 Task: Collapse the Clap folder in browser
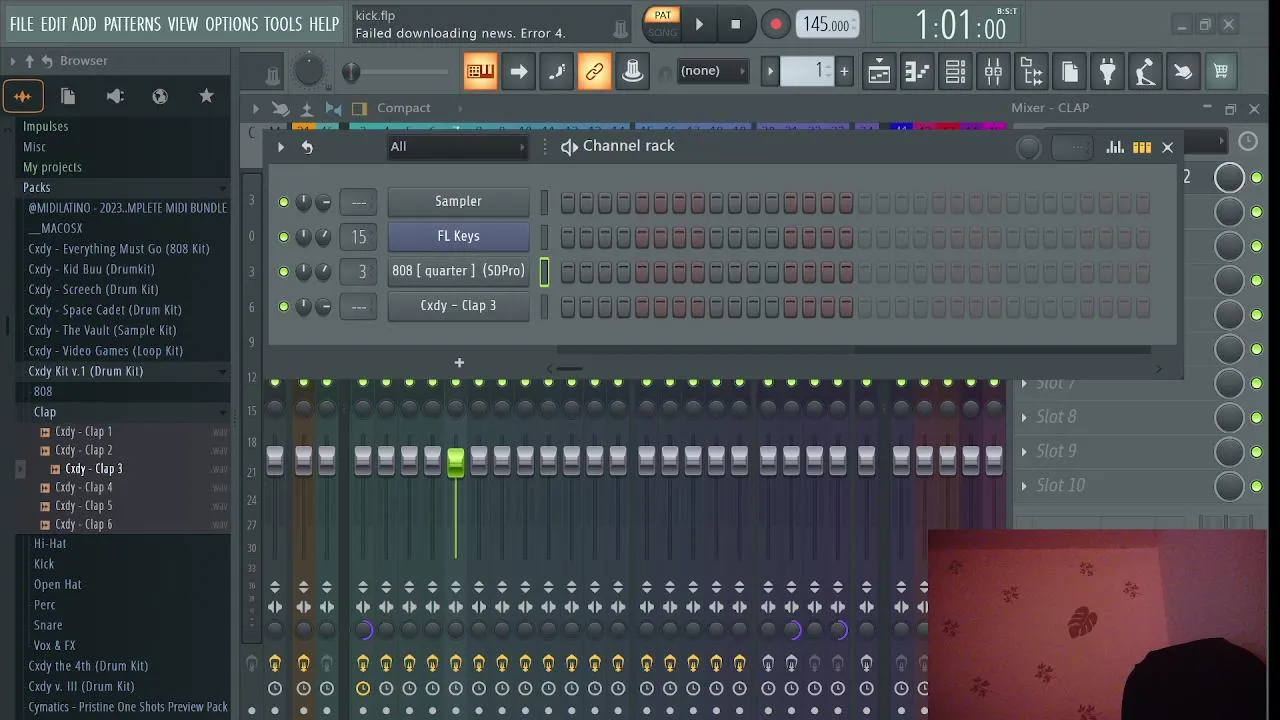coord(129,412)
